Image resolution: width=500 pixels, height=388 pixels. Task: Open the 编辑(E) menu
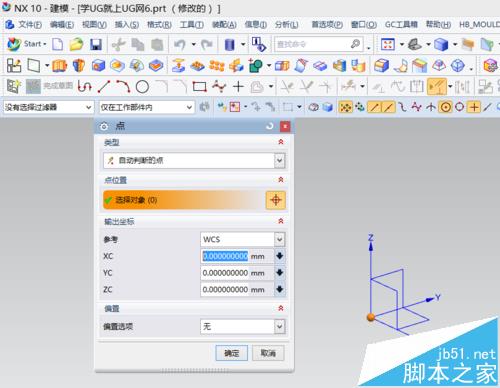pos(62,25)
